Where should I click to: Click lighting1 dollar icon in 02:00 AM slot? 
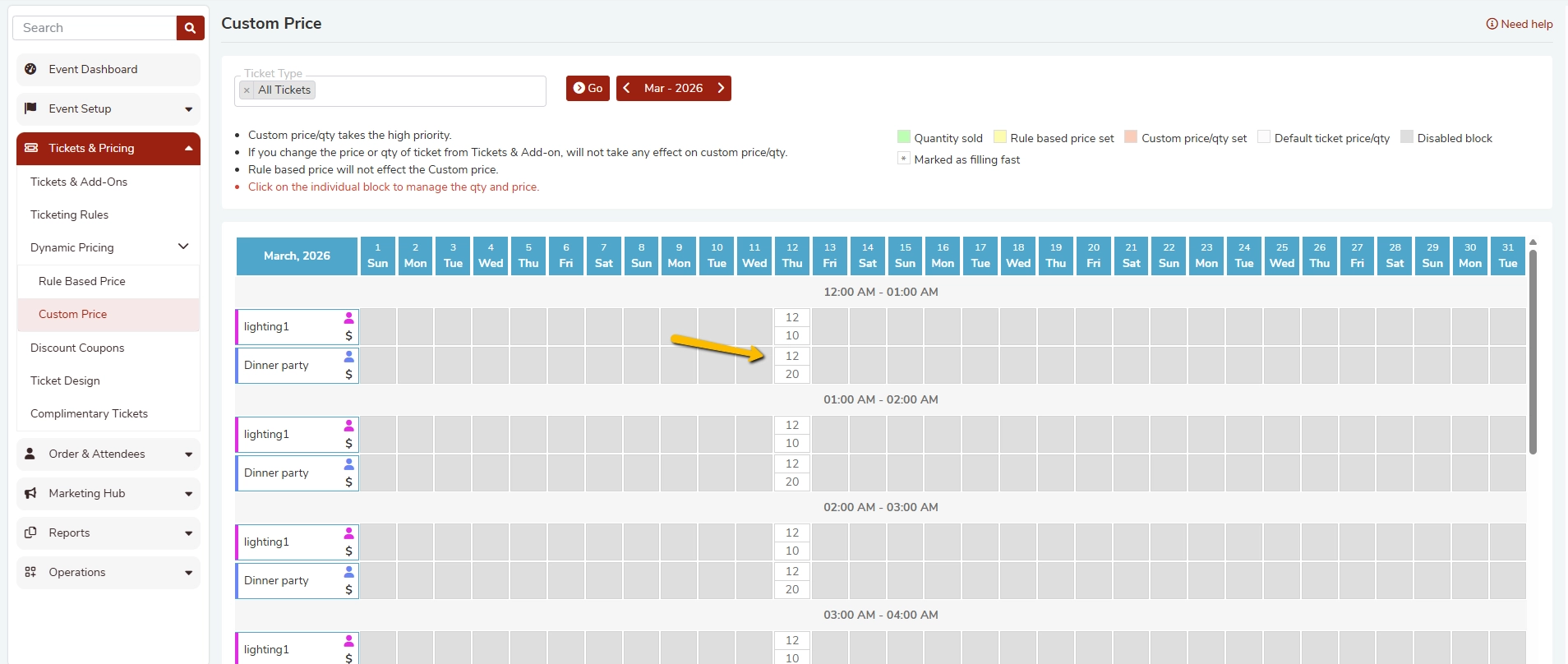pos(348,551)
